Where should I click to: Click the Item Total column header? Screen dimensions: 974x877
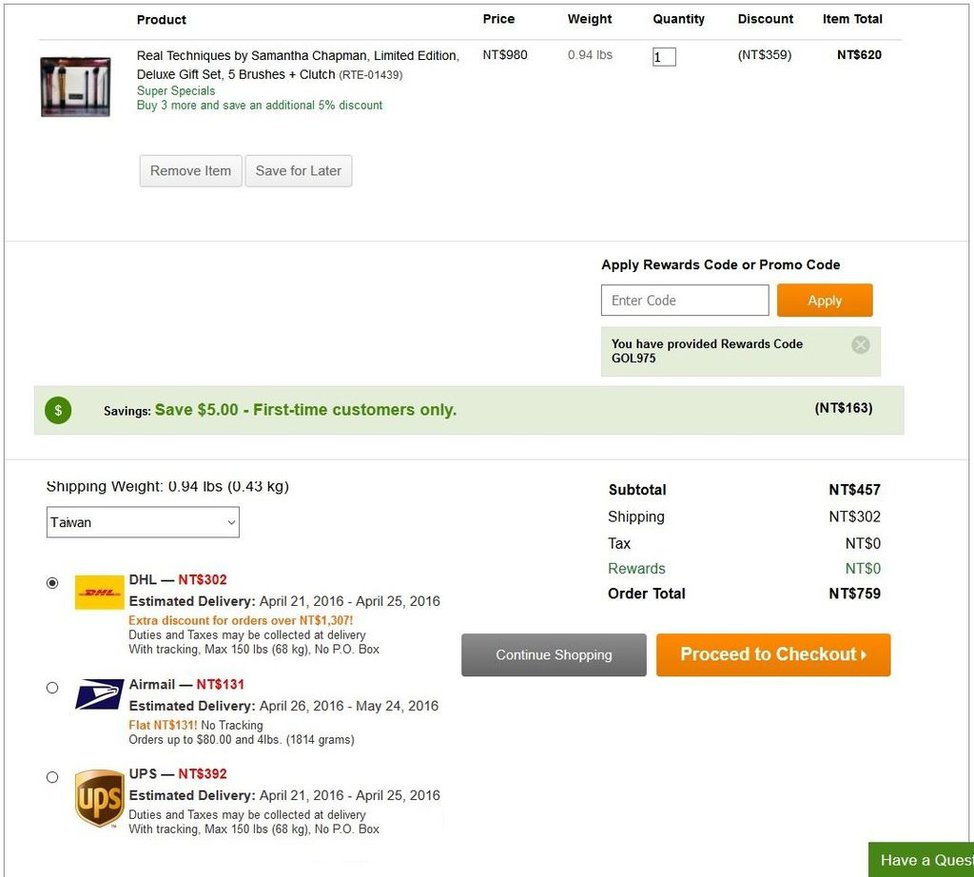852,19
